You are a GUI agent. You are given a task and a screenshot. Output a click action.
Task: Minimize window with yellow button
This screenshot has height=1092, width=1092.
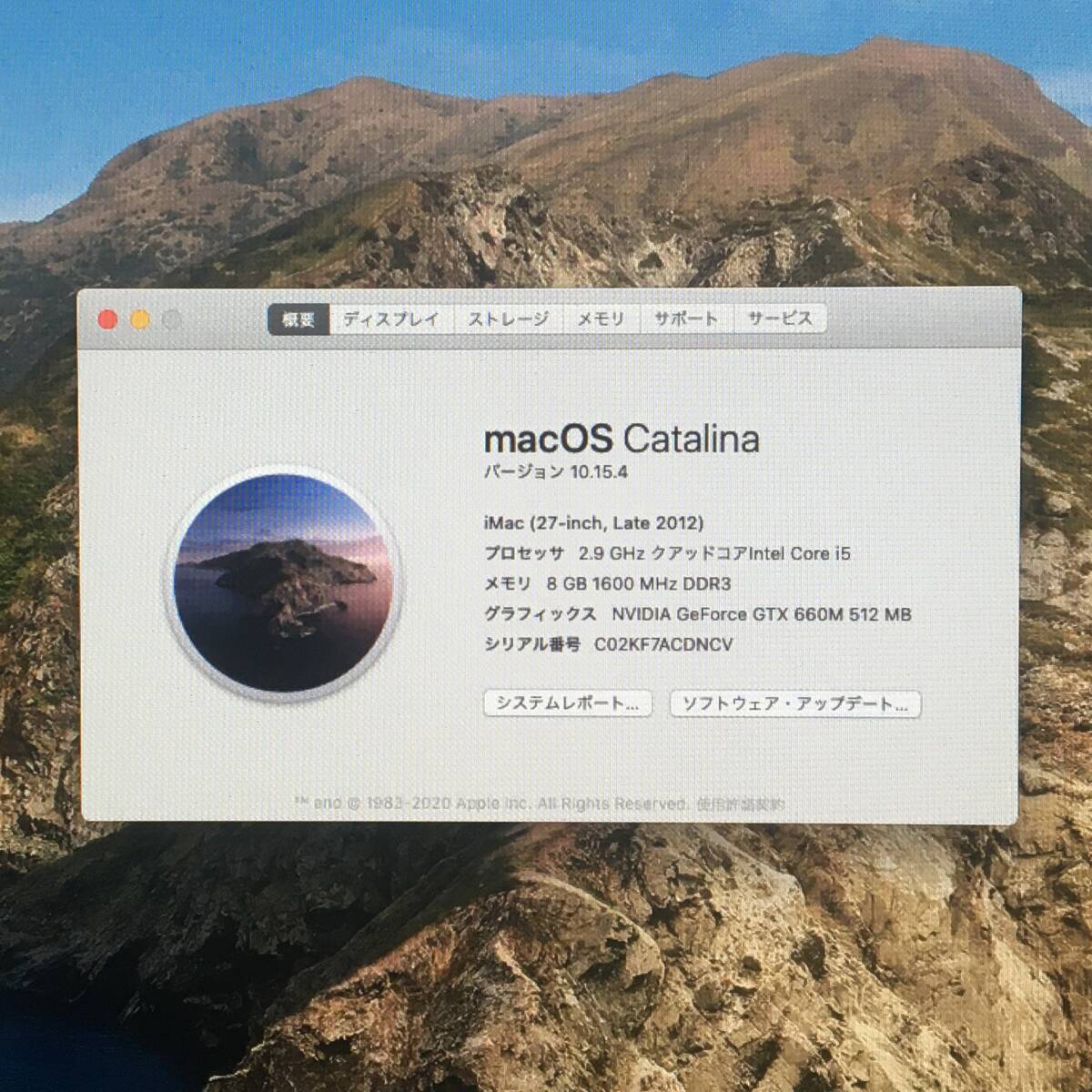140,319
